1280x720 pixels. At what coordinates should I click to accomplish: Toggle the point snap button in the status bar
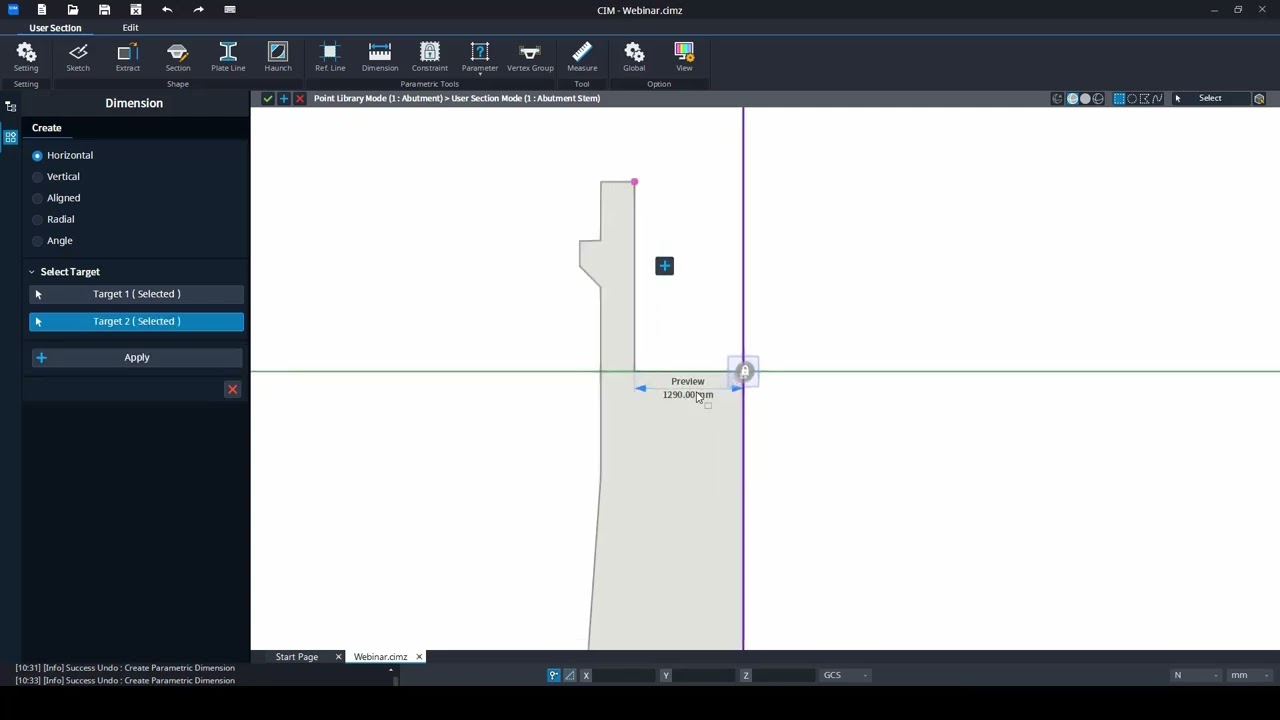pyautogui.click(x=553, y=675)
